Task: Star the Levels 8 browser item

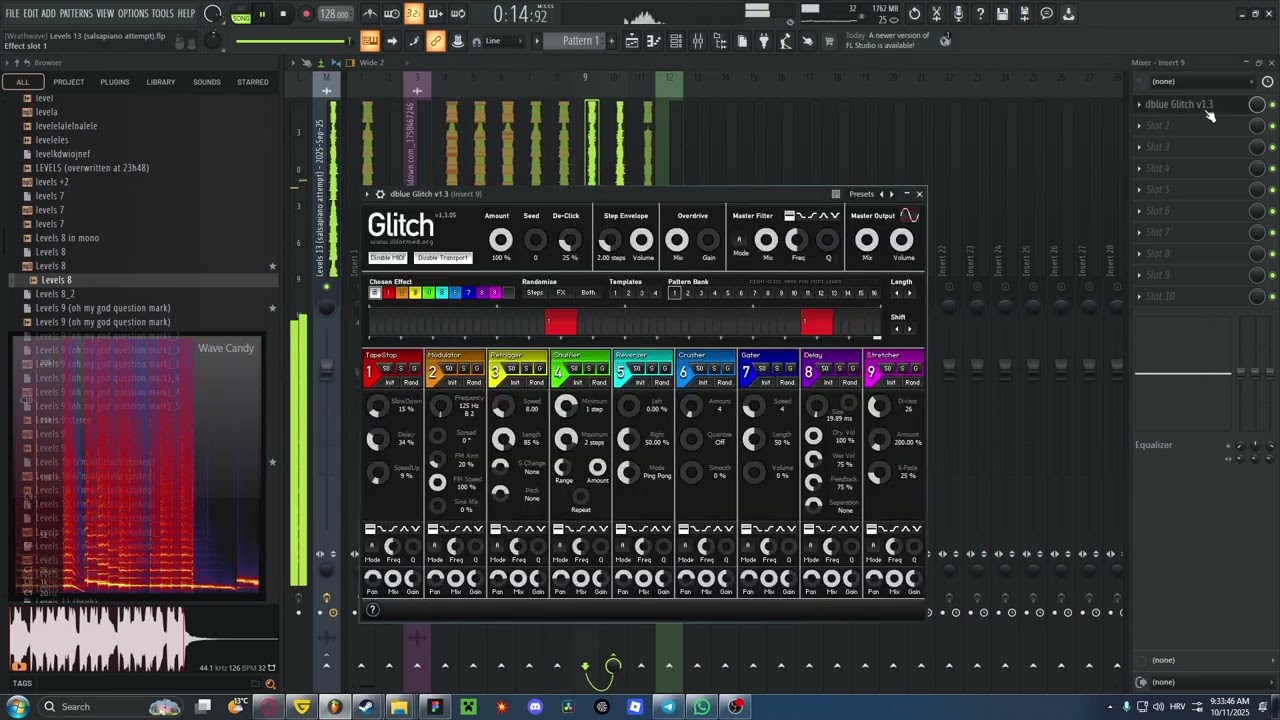Action: pos(272,266)
